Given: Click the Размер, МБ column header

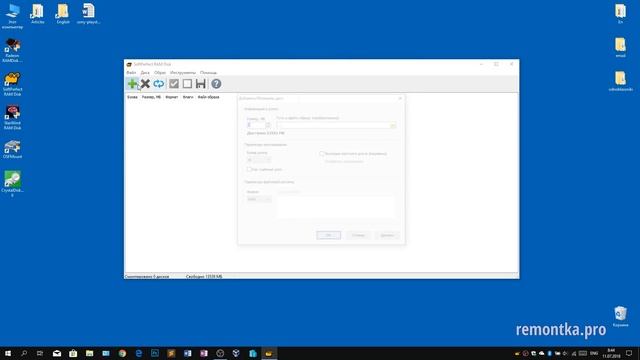Looking at the screenshot, I should point(151,97).
